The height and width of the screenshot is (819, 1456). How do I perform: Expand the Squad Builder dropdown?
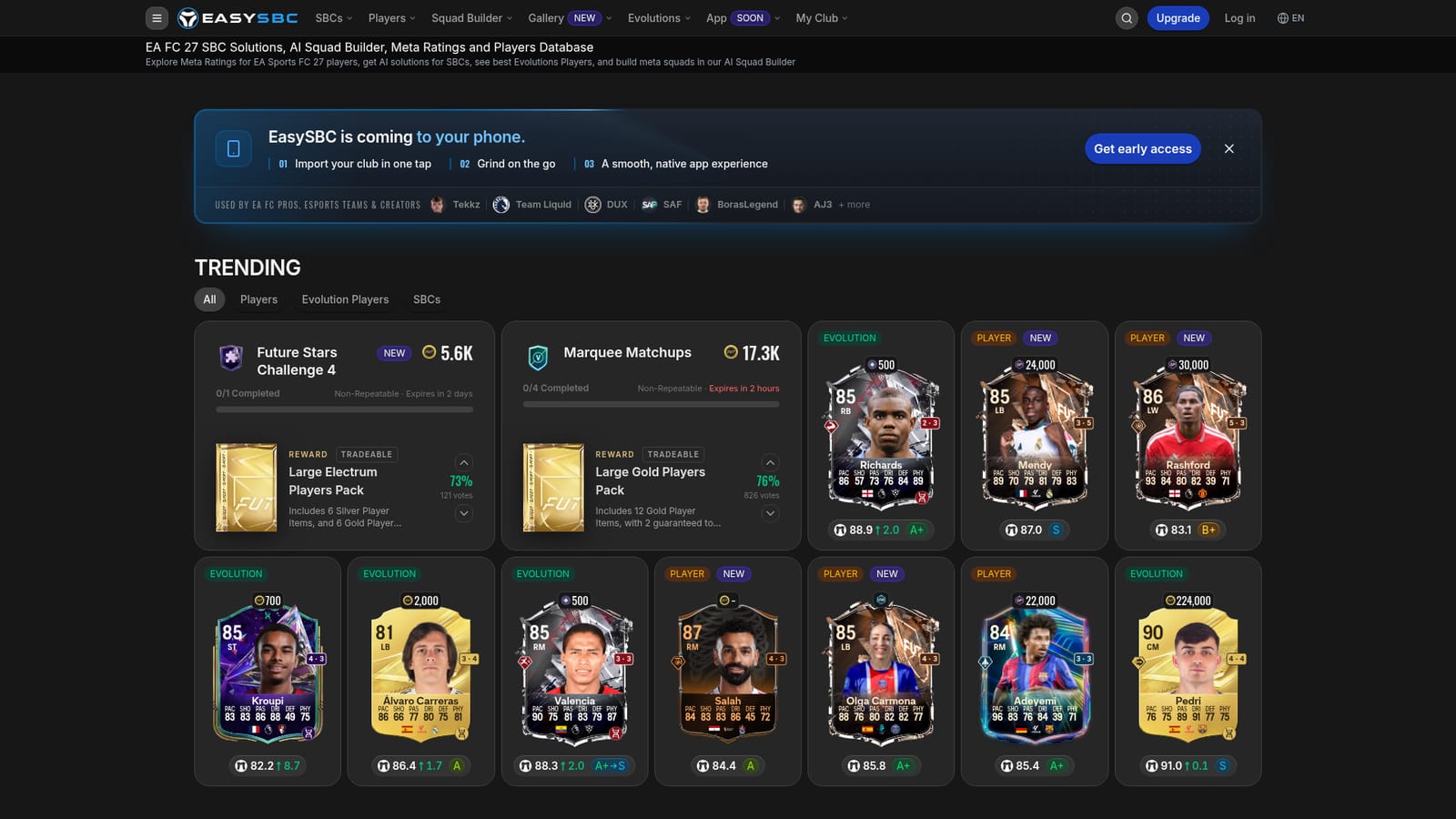click(x=471, y=18)
